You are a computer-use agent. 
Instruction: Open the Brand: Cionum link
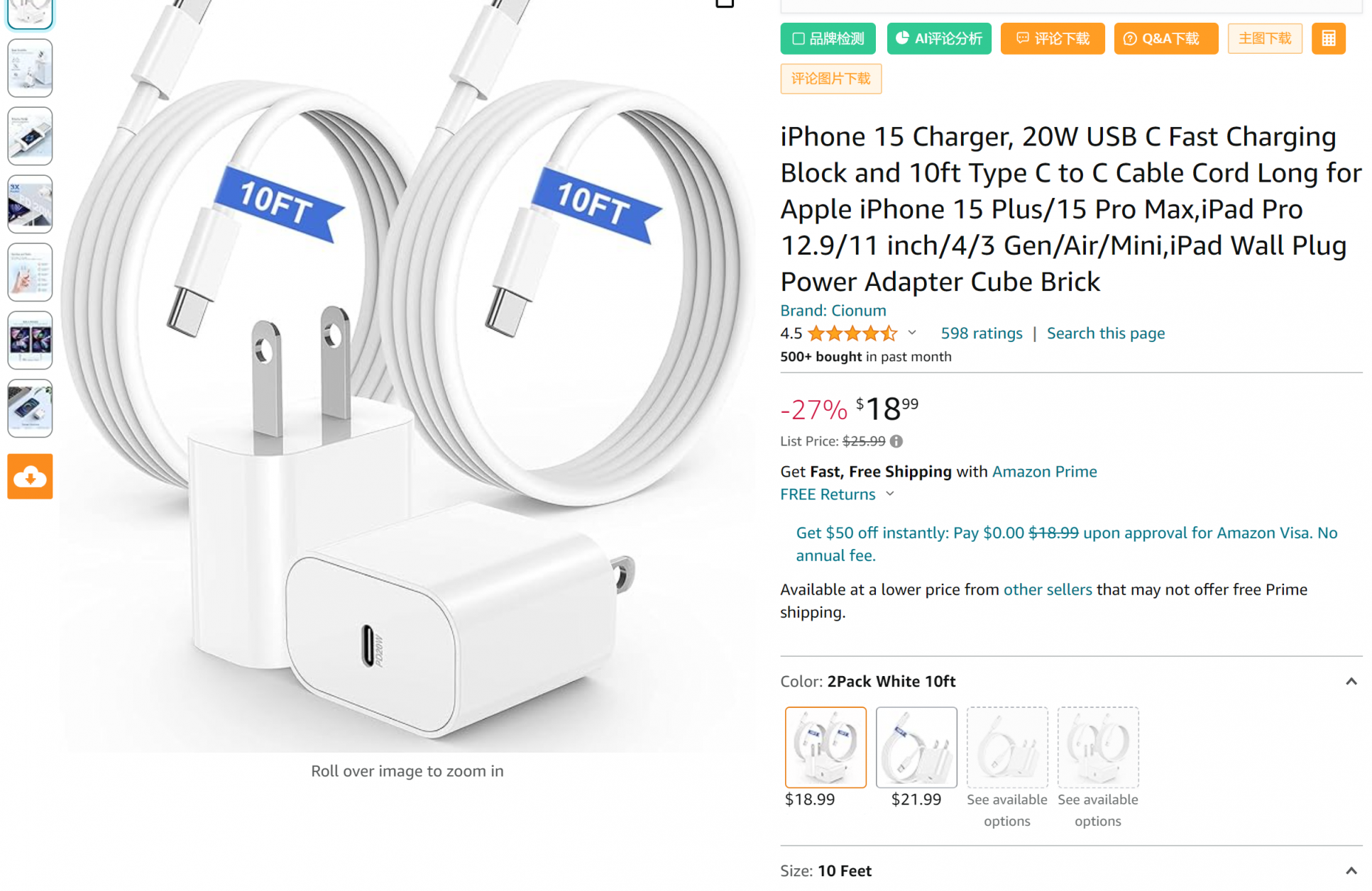coord(833,311)
